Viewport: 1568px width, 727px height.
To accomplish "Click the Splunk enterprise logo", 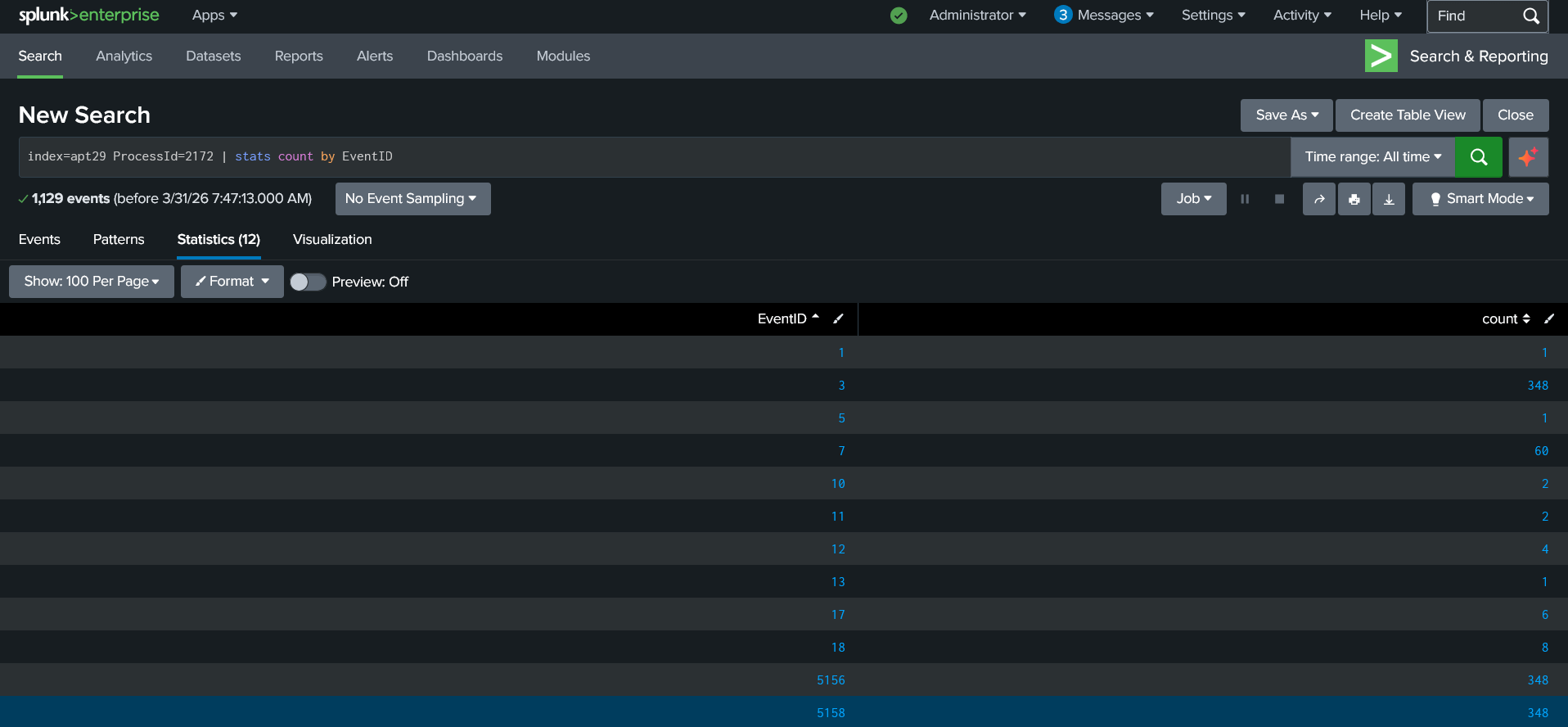I will click(x=88, y=16).
